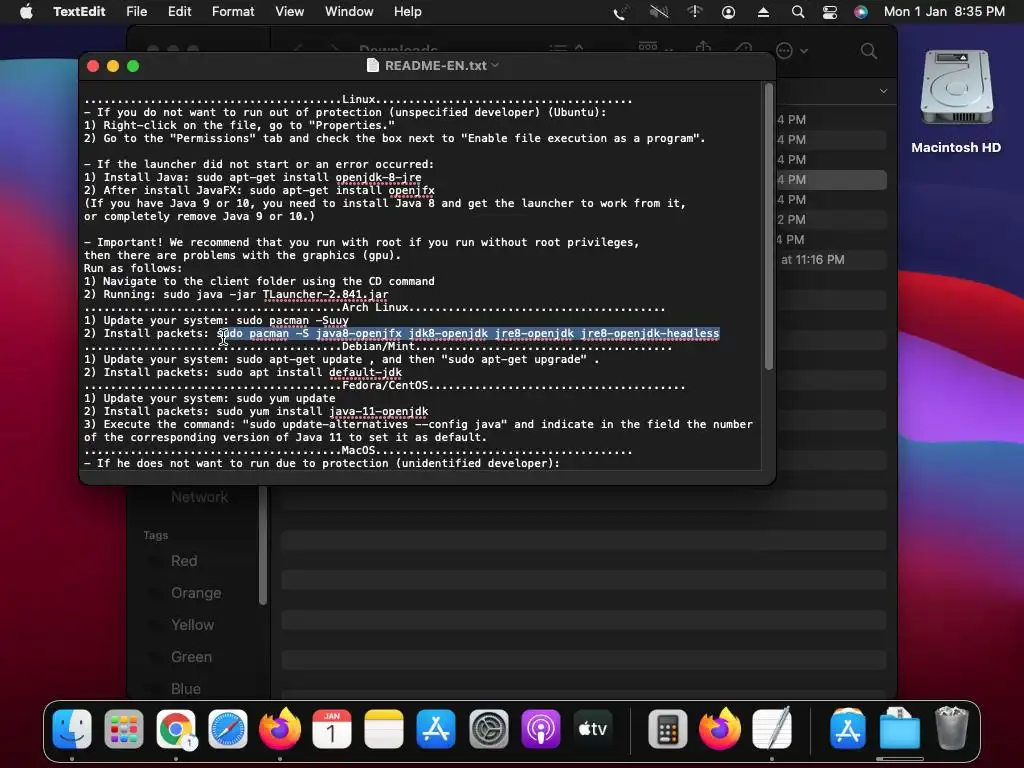Image resolution: width=1024 pixels, height=768 pixels.
Task: Open Calculator from the Dock
Action: 667,729
